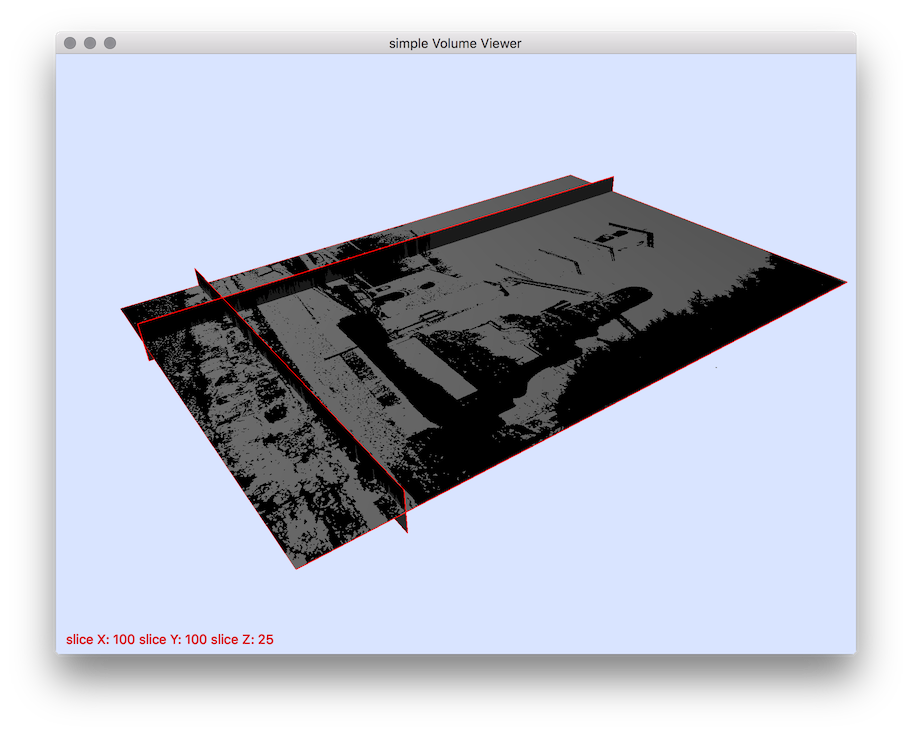This screenshot has height=734, width=912.
Task: Click where the two vertical slice planes cross
Action: pyautogui.click(x=224, y=298)
